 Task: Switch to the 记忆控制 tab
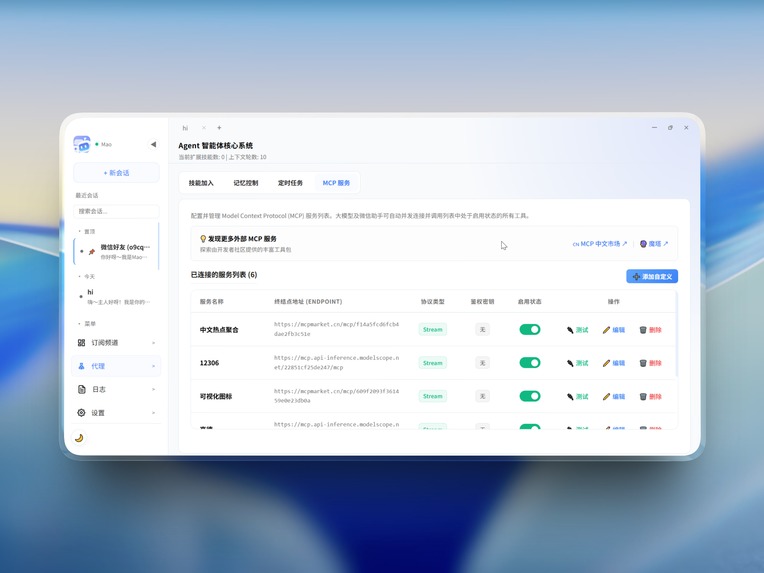[x=246, y=183]
